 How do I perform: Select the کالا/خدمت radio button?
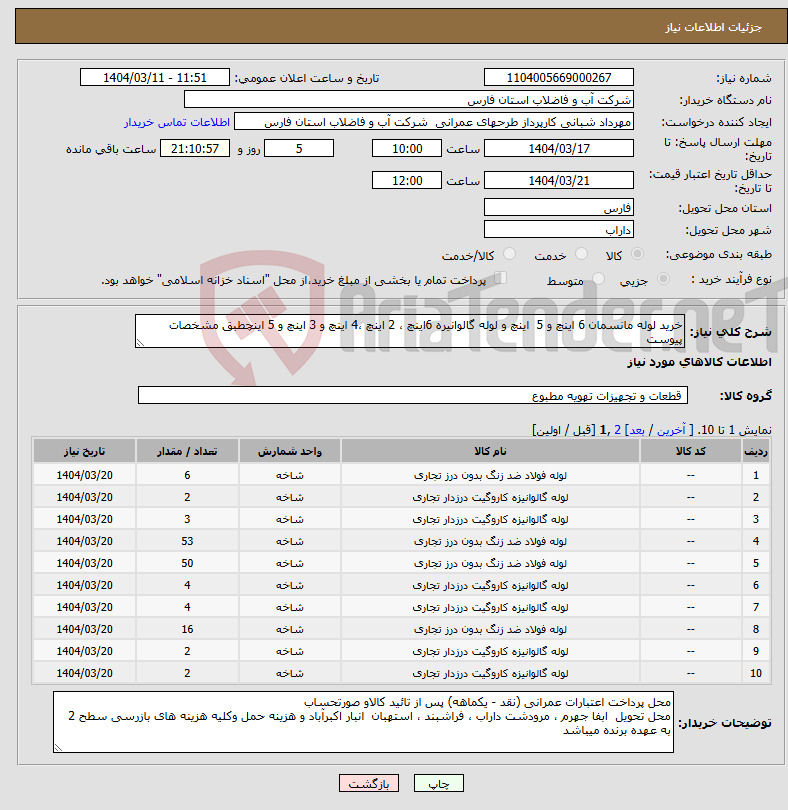tap(509, 254)
